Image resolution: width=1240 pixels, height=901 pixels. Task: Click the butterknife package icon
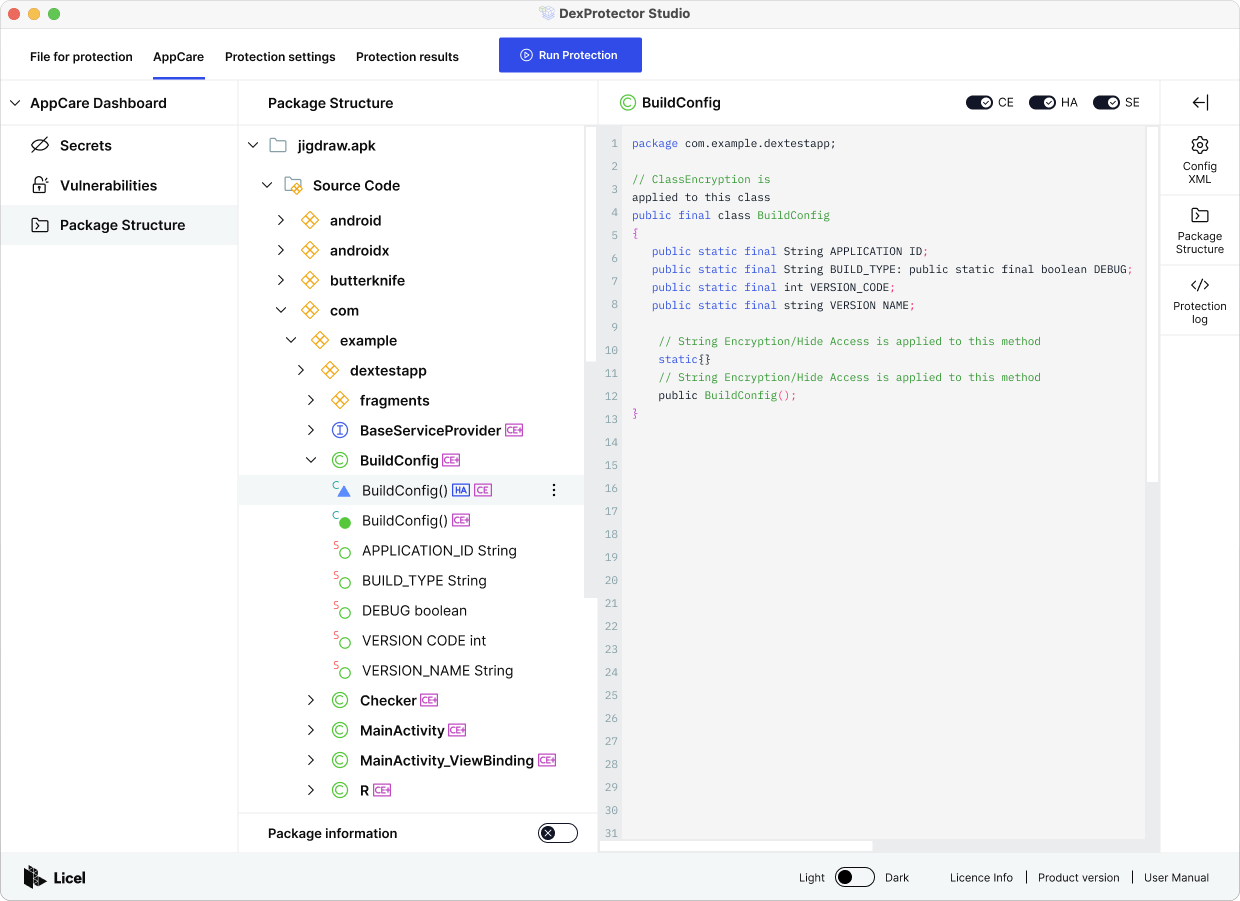click(x=310, y=280)
